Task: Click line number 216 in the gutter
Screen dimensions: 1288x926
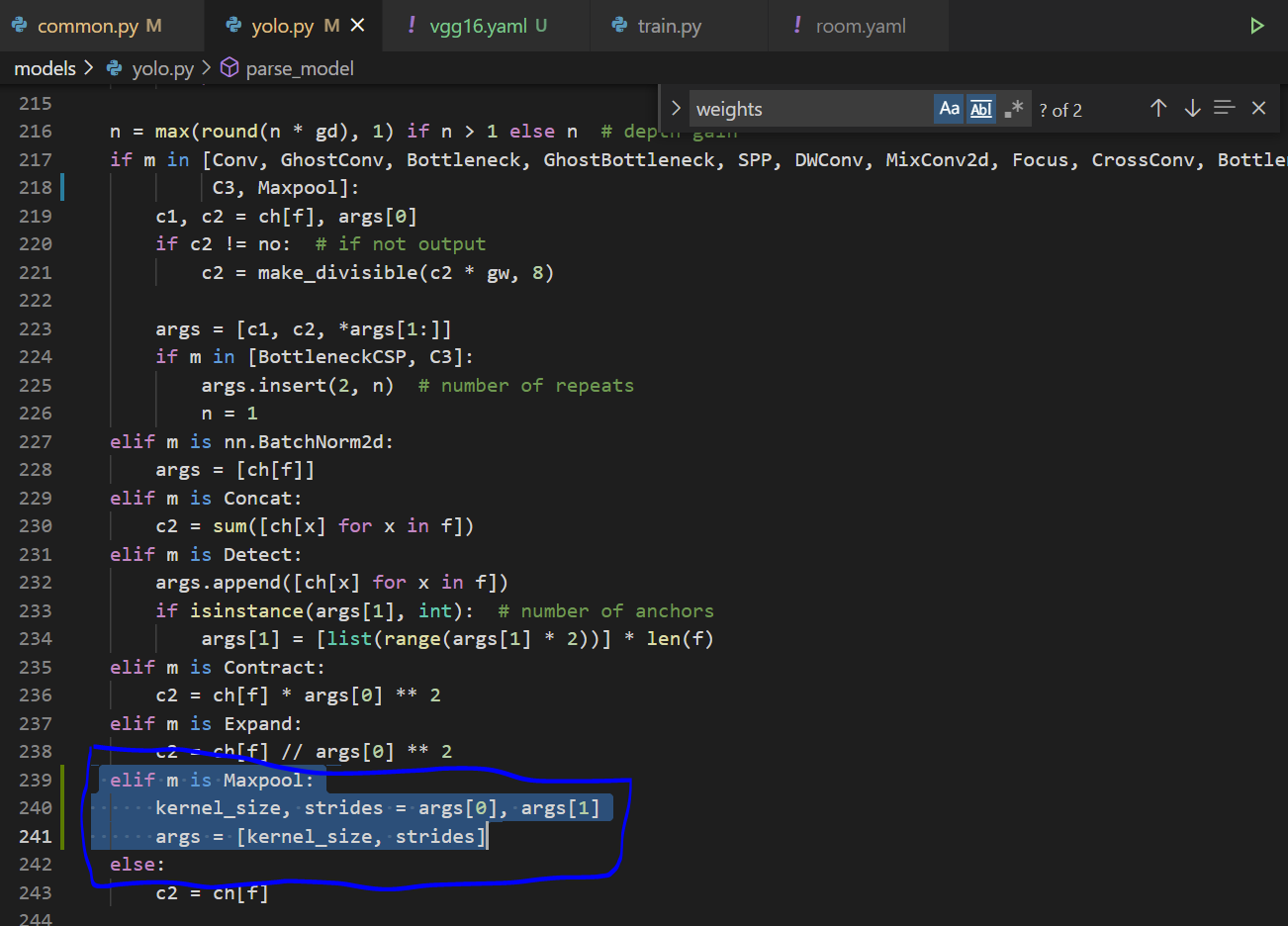Action: tap(36, 131)
